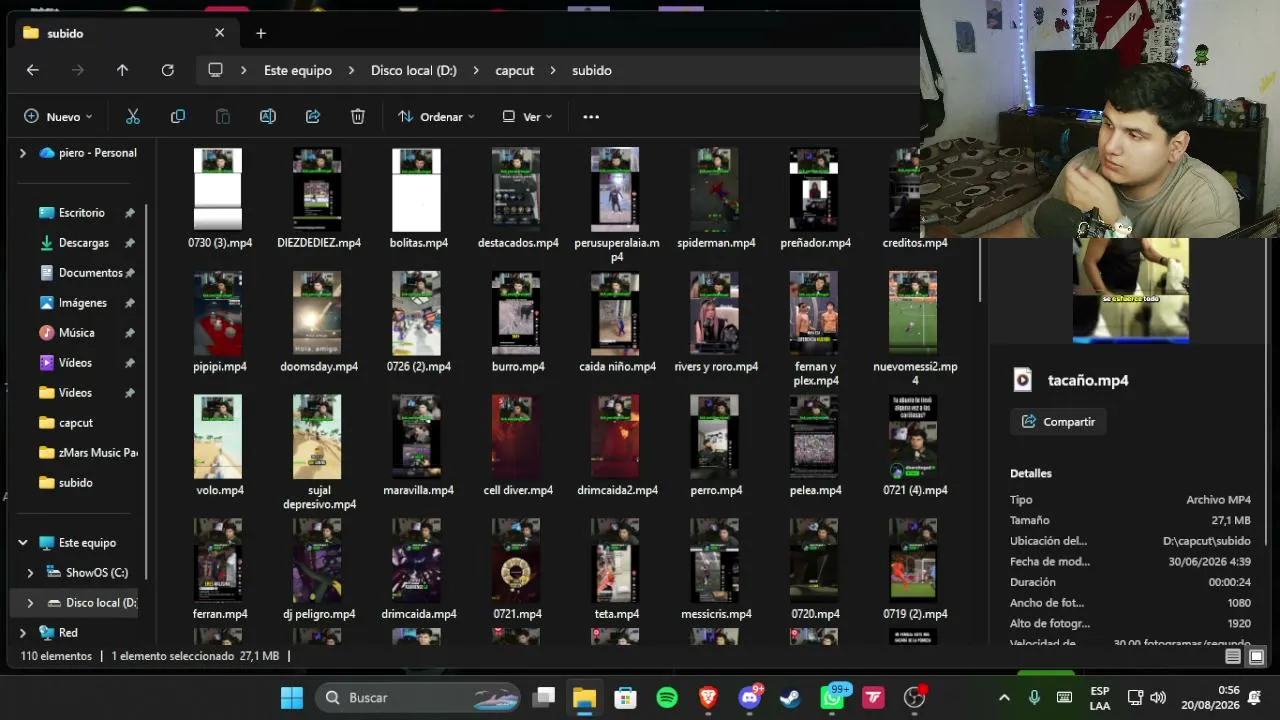Delete the selected file
1280x720 pixels.
358,117
